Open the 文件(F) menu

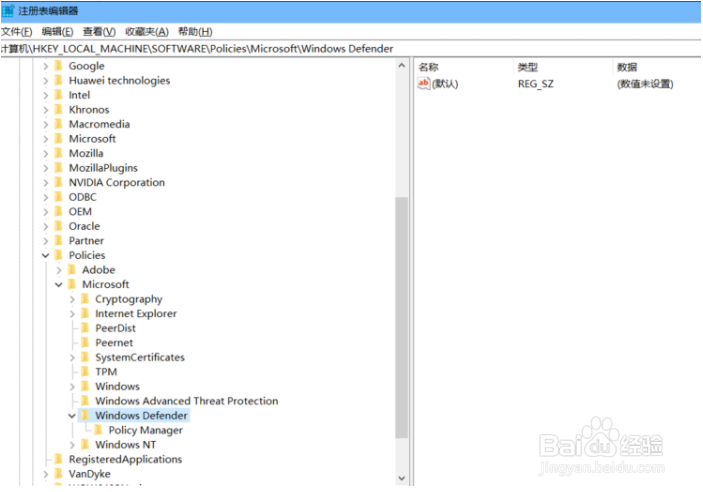click(x=17, y=32)
